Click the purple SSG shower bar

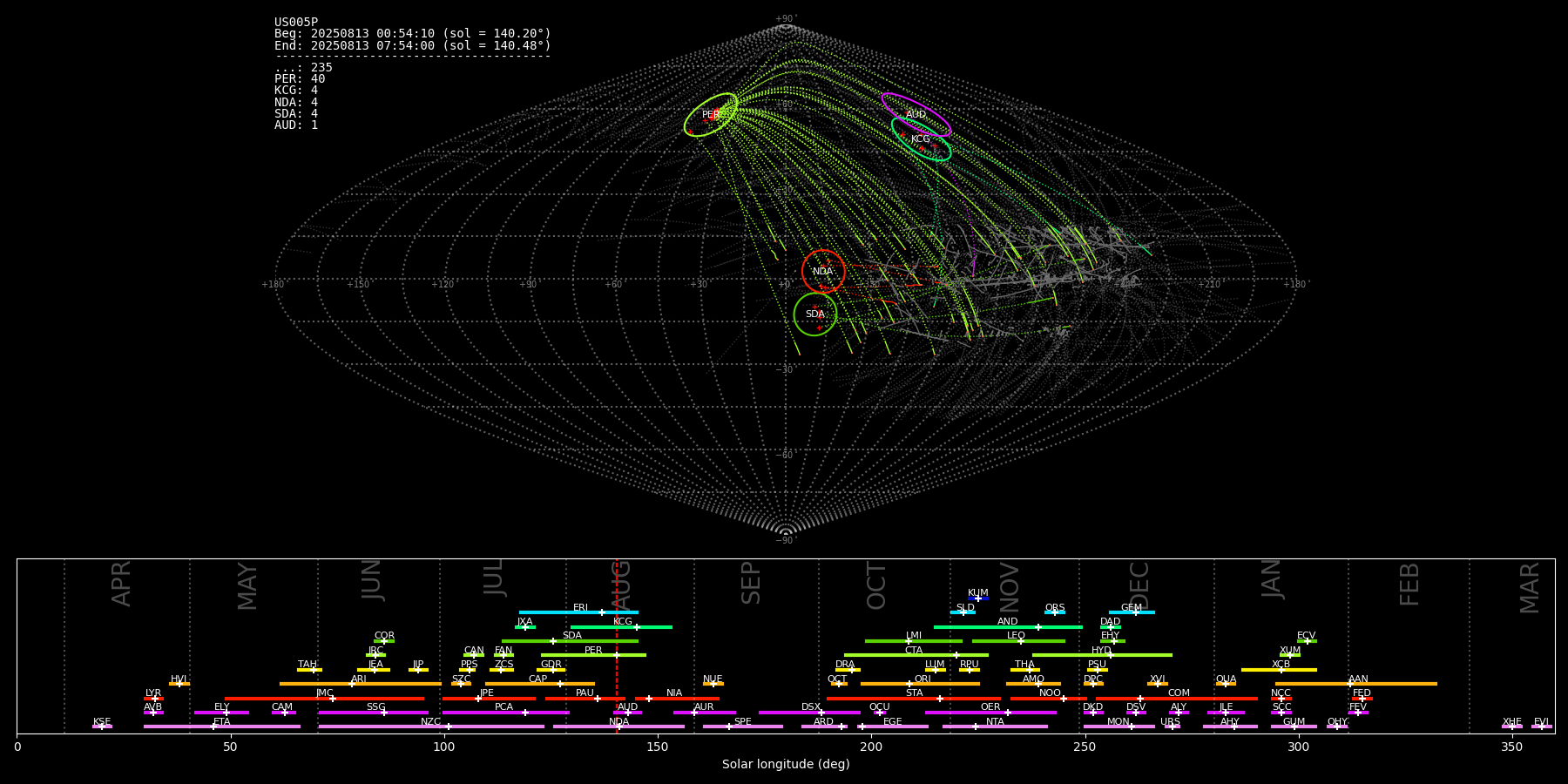[373, 713]
